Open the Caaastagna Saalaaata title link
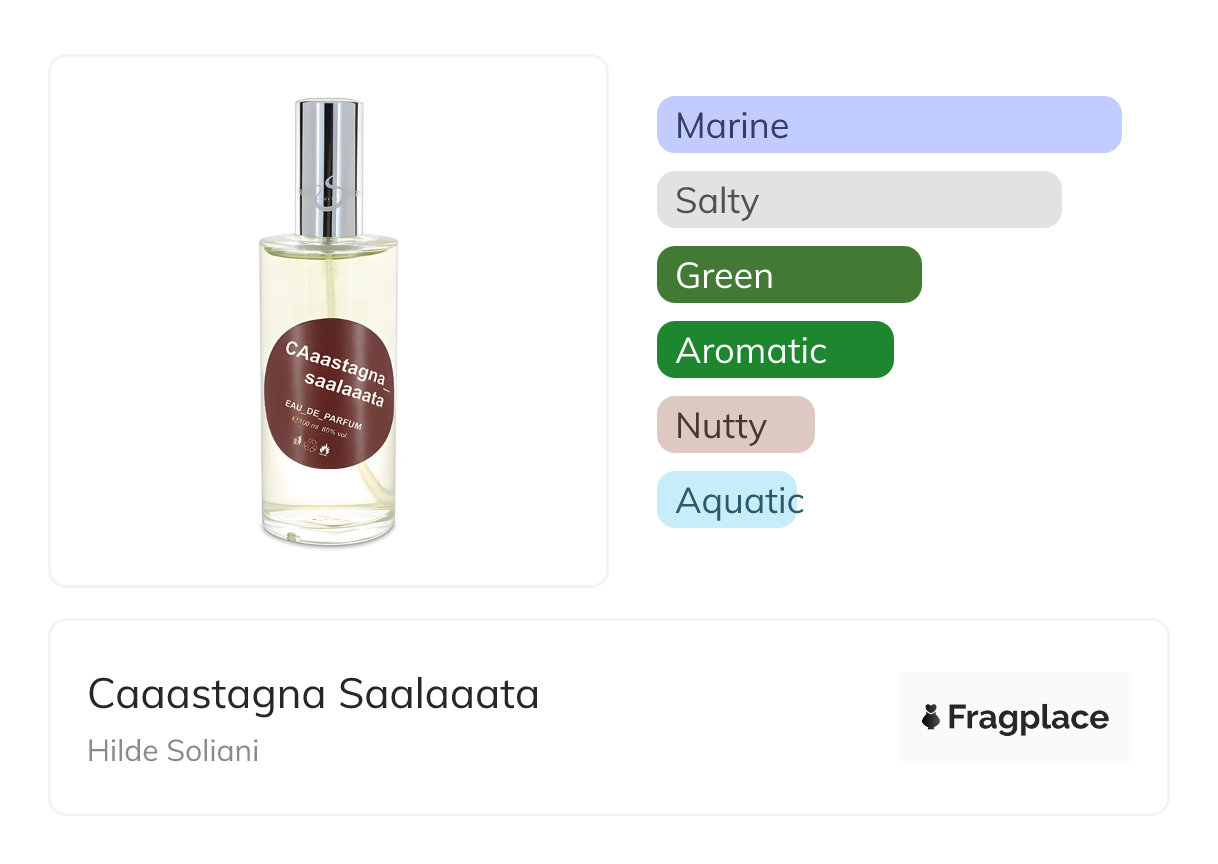This screenshot has height=864, width=1218. coord(314,694)
